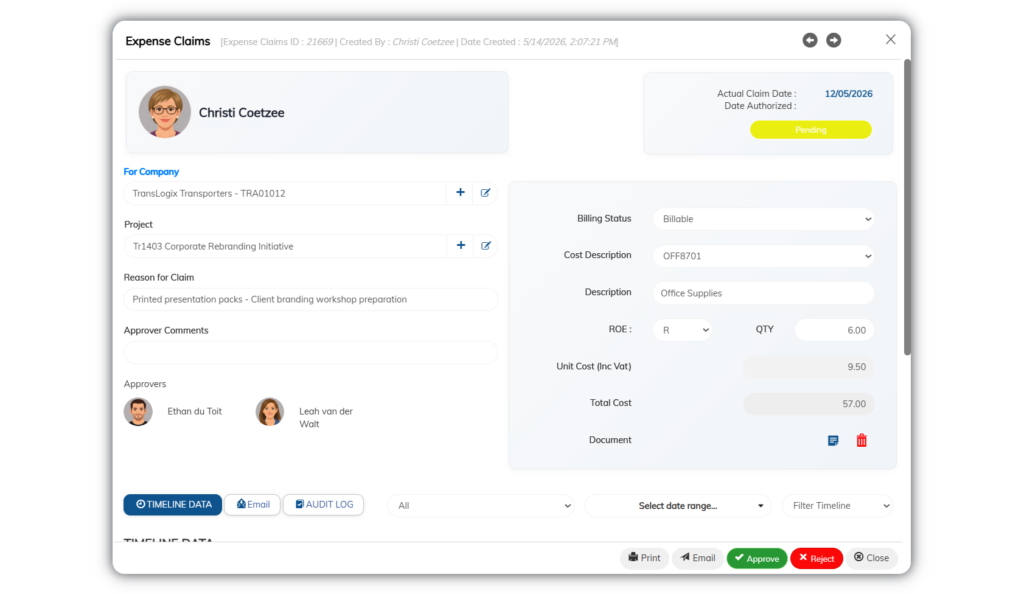1024x594 pixels.
Task: View the attached document icon
Action: 833,441
